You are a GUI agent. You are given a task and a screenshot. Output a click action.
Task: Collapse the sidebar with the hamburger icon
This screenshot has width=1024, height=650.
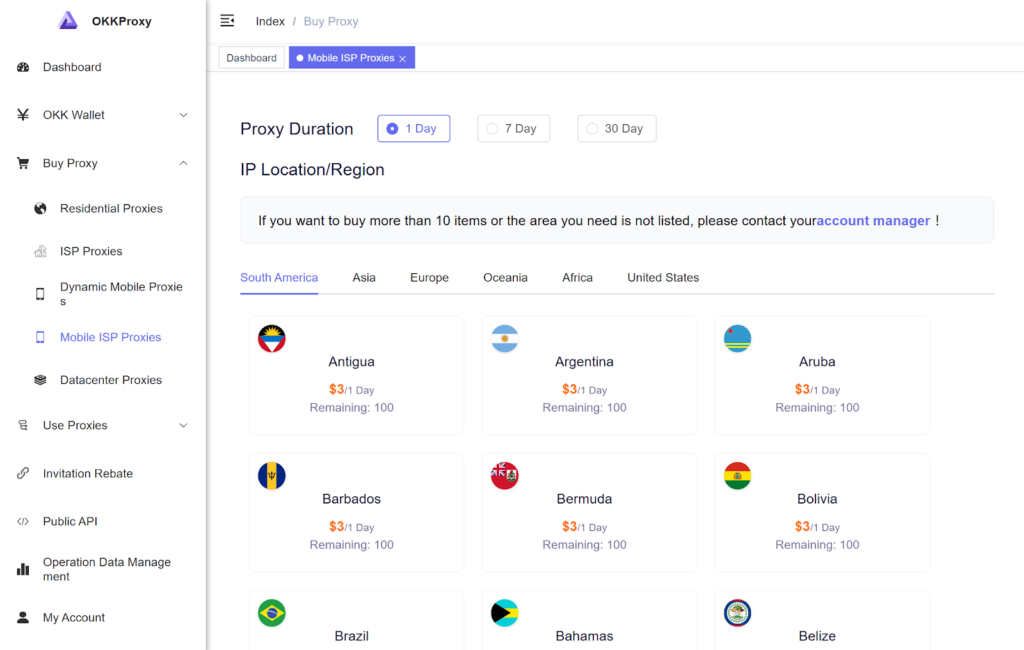(x=227, y=21)
